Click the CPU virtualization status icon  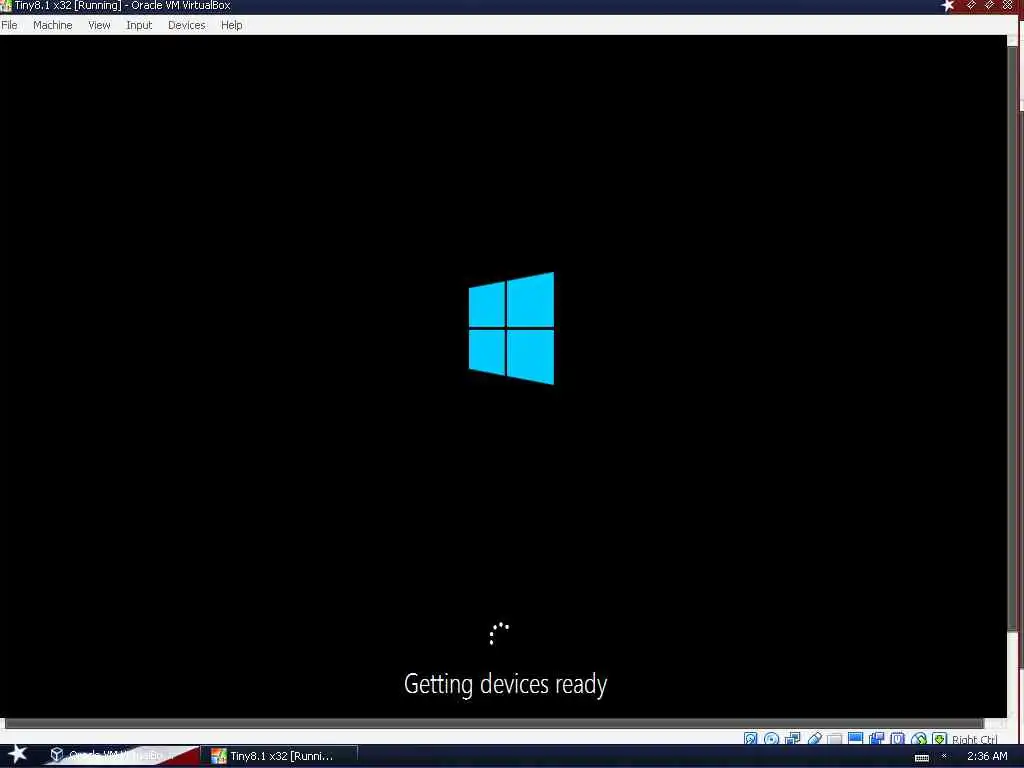(898, 739)
